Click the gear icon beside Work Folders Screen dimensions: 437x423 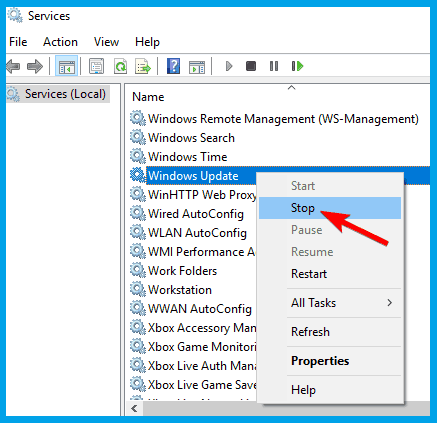138,270
